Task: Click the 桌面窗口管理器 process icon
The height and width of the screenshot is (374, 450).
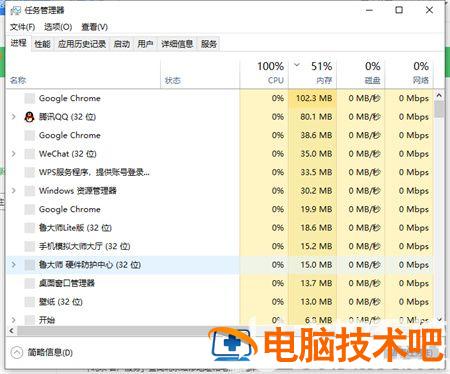Action: point(30,283)
